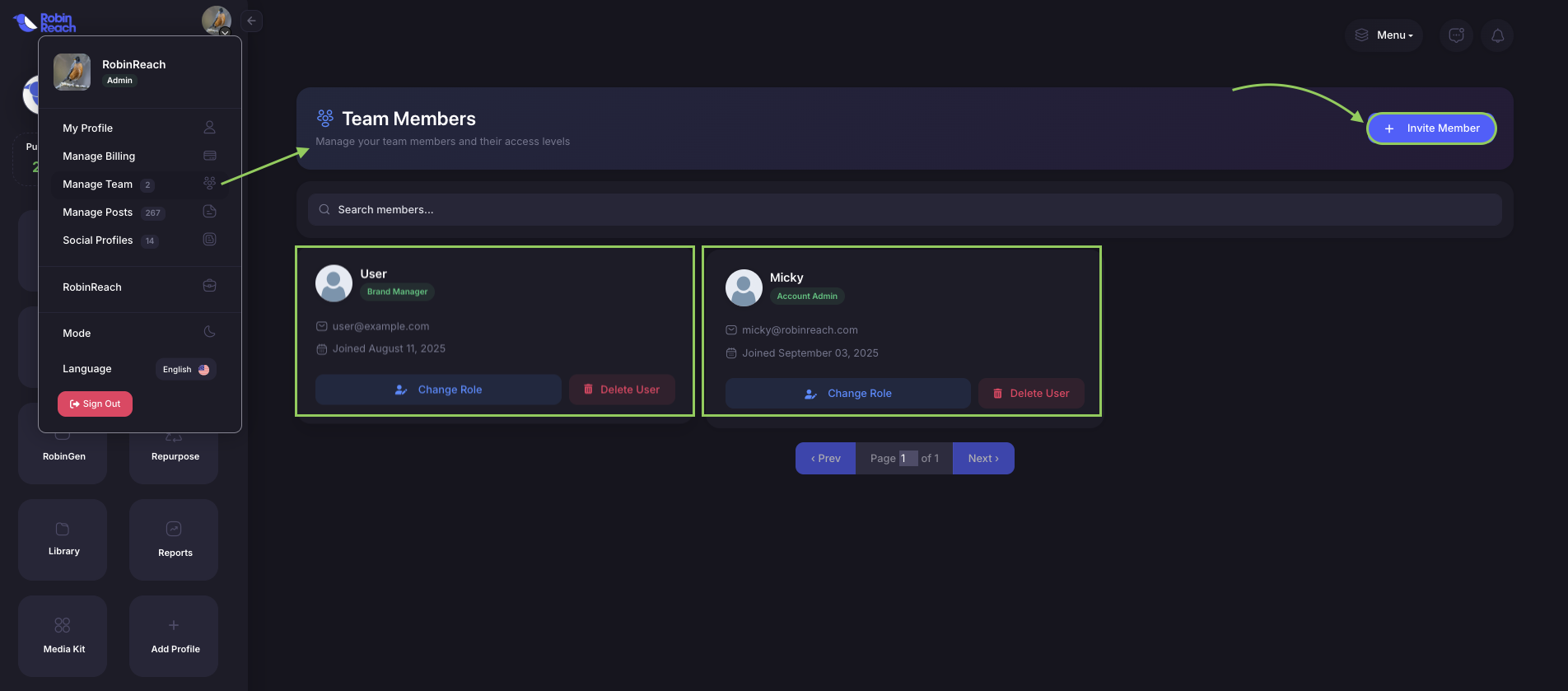Click the Invite Member button
This screenshot has width=1568, height=691.
[1431, 128]
